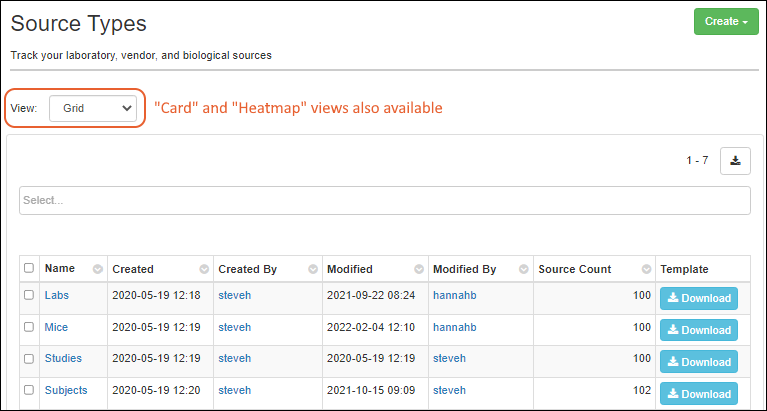Open the Mice source type link
767x411 pixels.
coord(56,327)
